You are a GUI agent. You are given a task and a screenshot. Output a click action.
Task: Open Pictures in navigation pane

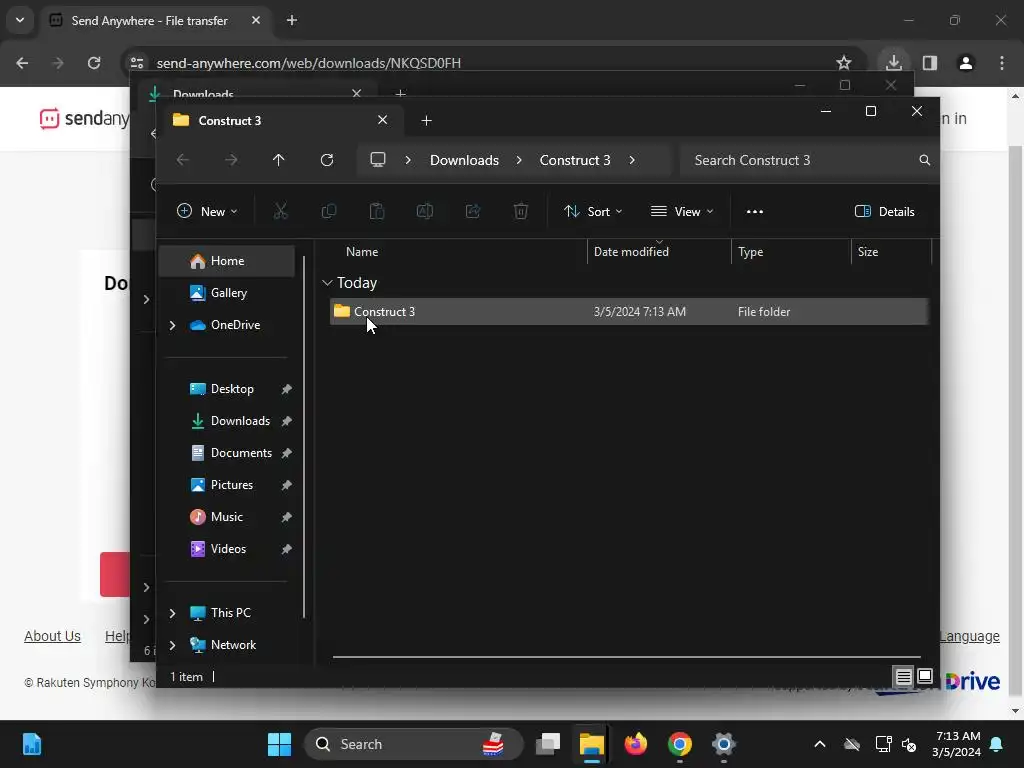(227, 485)
